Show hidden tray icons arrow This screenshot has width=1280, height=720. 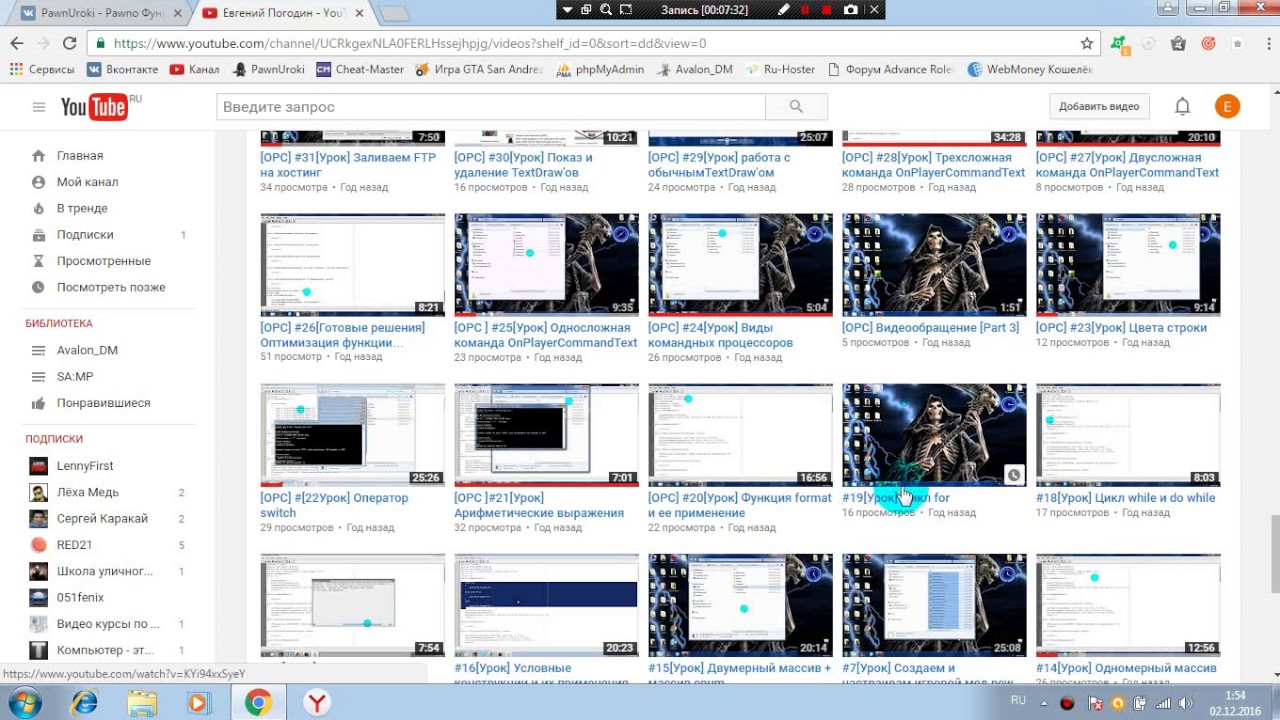click(1043, 703)
